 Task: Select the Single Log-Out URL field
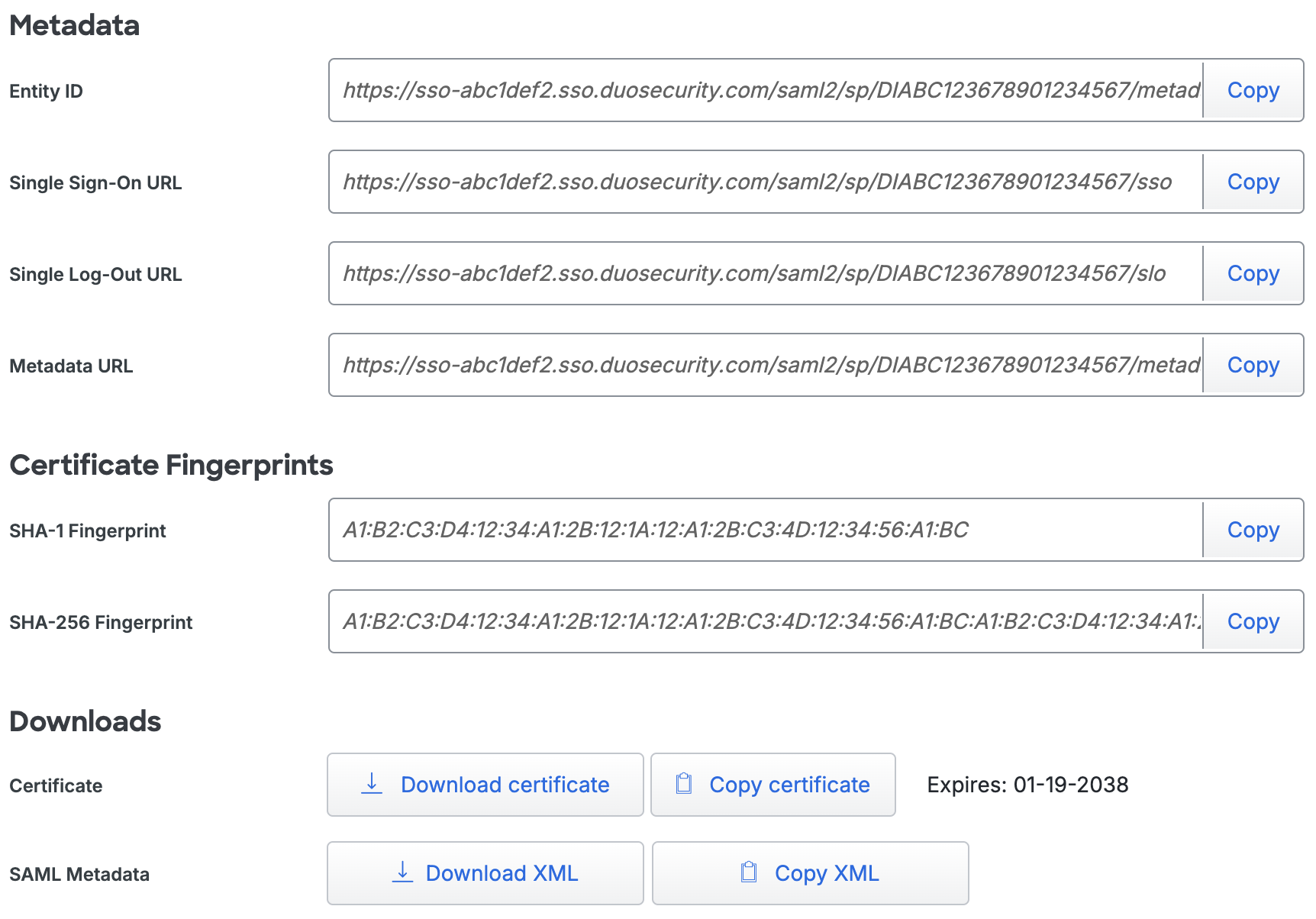[x=763, y=273]
